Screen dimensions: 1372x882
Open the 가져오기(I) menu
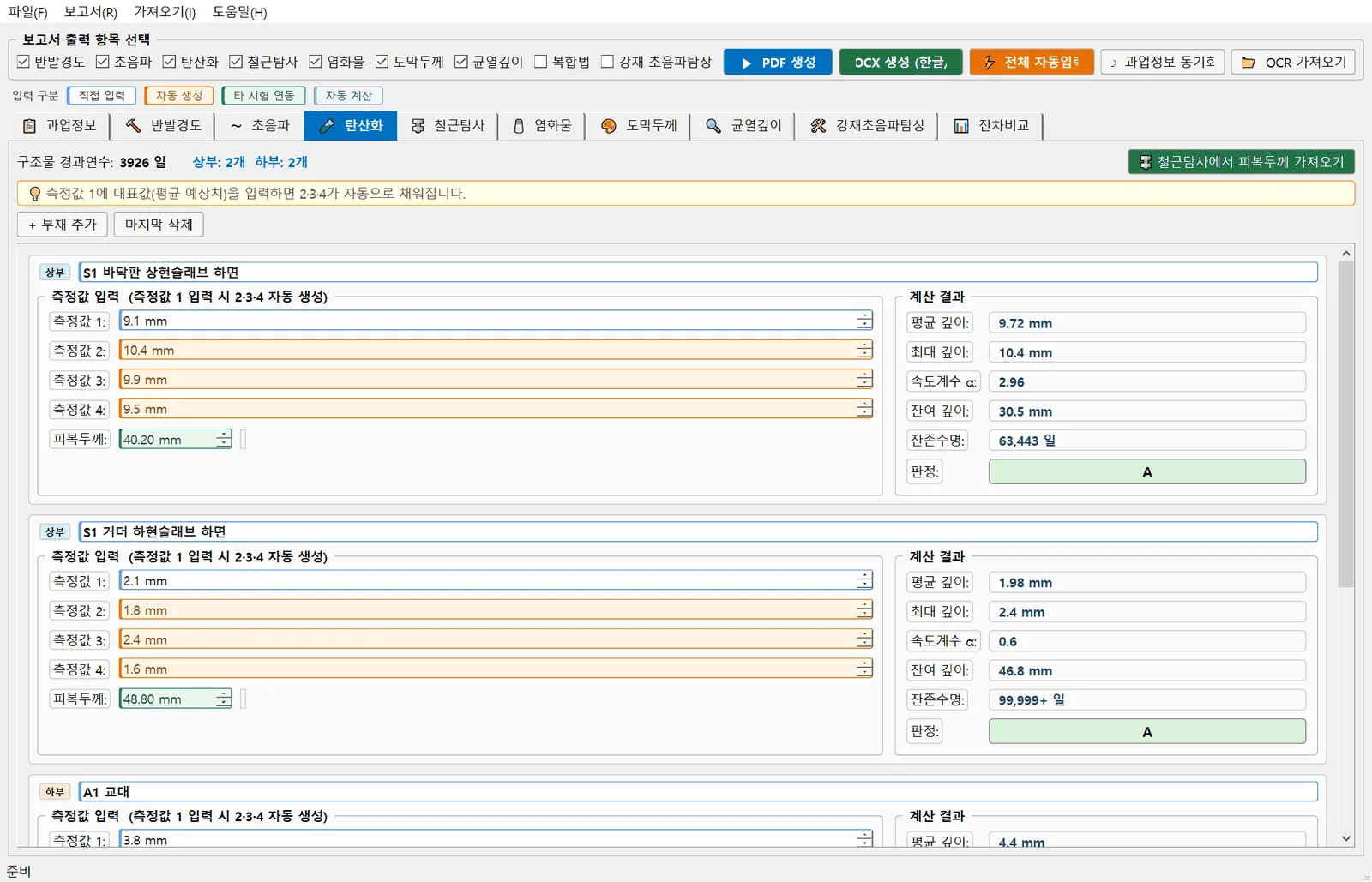165,12
